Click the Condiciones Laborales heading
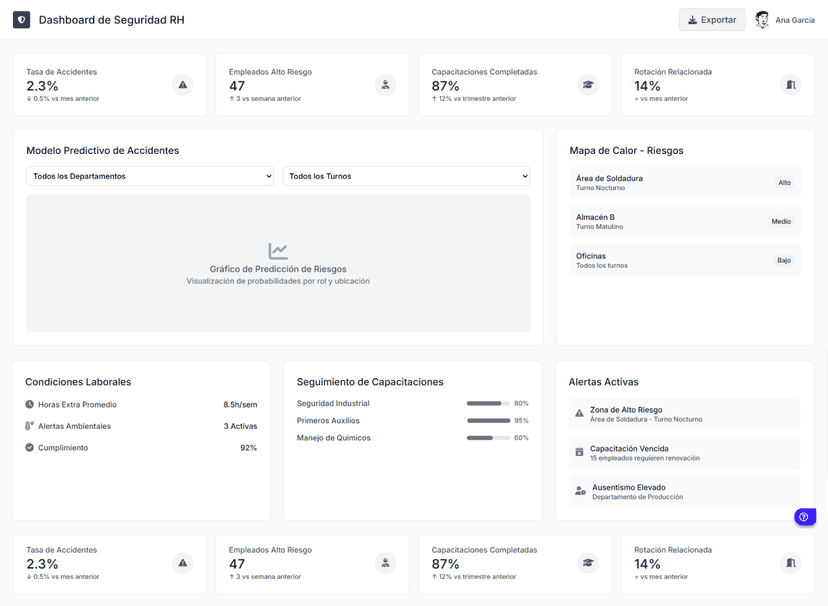828x606 pixels. [x=78, y=382]
